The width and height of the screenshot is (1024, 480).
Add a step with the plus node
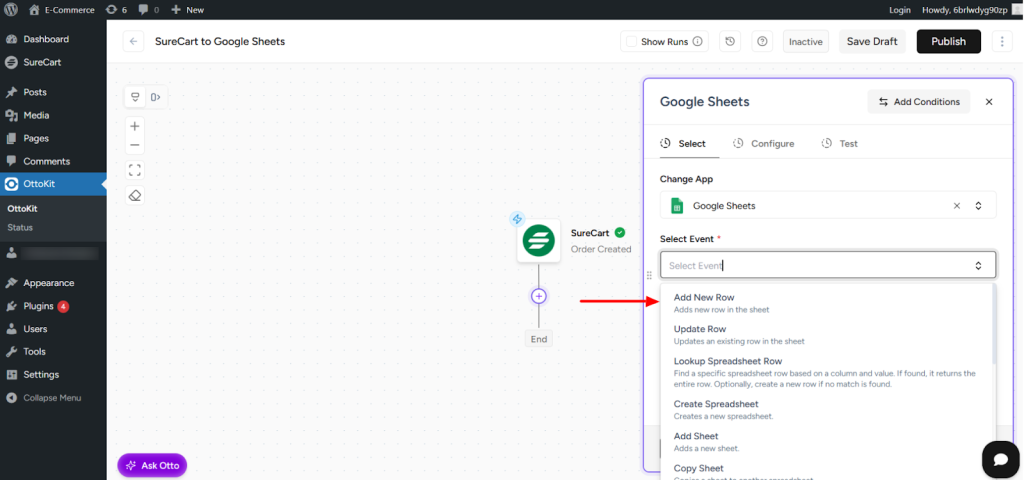point(539,296)
